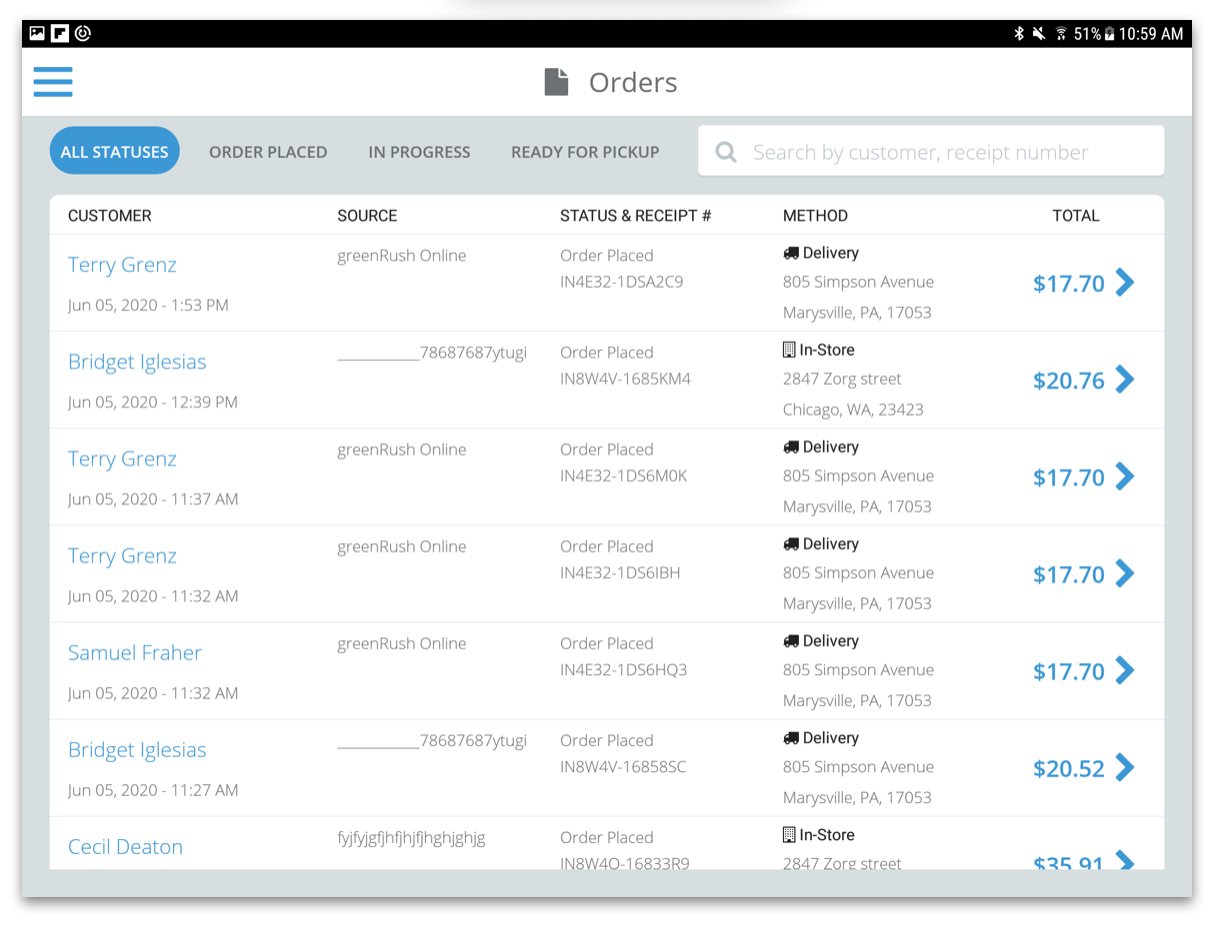Show Ready For Pickup orders

pos(585,152)
